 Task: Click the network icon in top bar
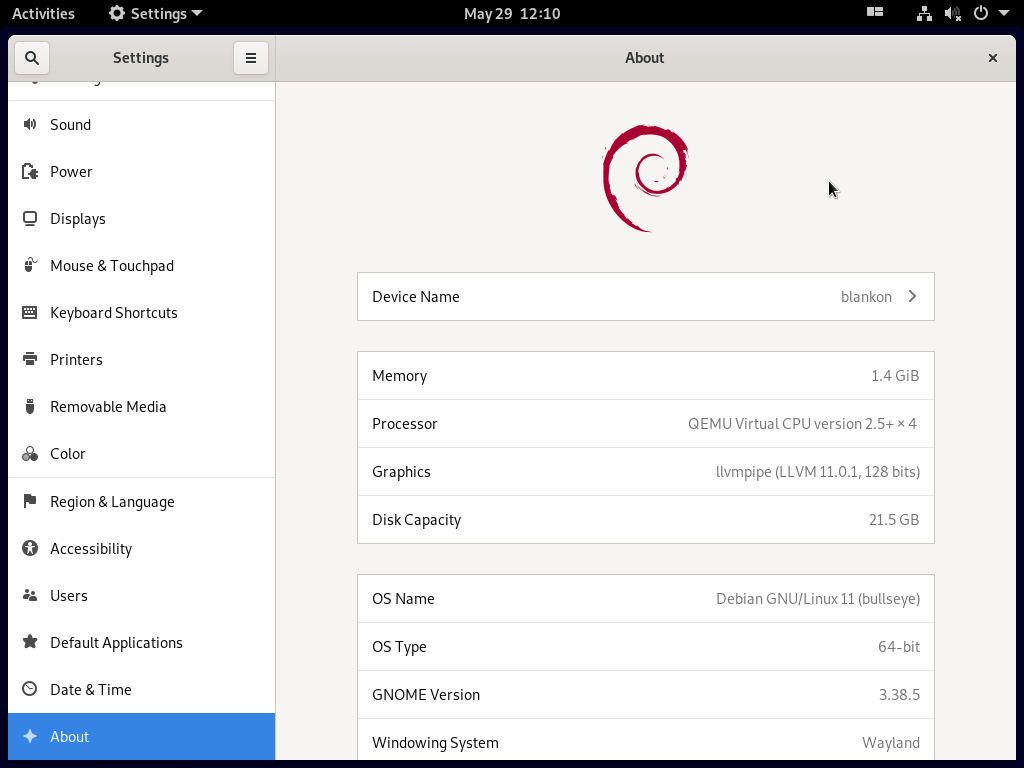pos(924,13)
